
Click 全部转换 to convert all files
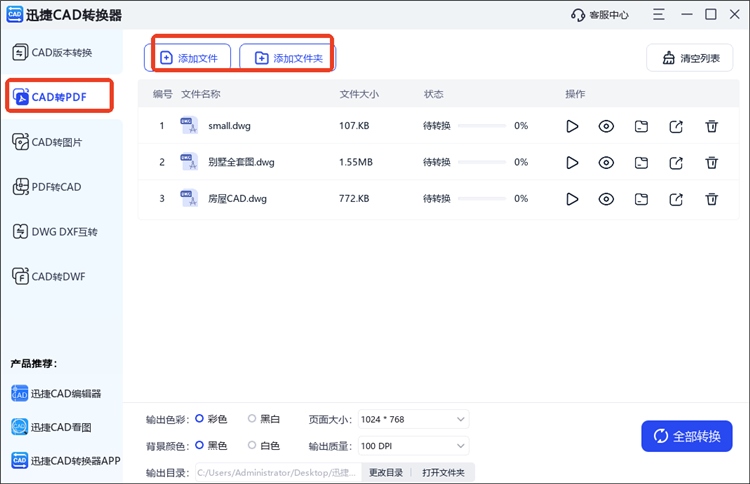(687, 436)
